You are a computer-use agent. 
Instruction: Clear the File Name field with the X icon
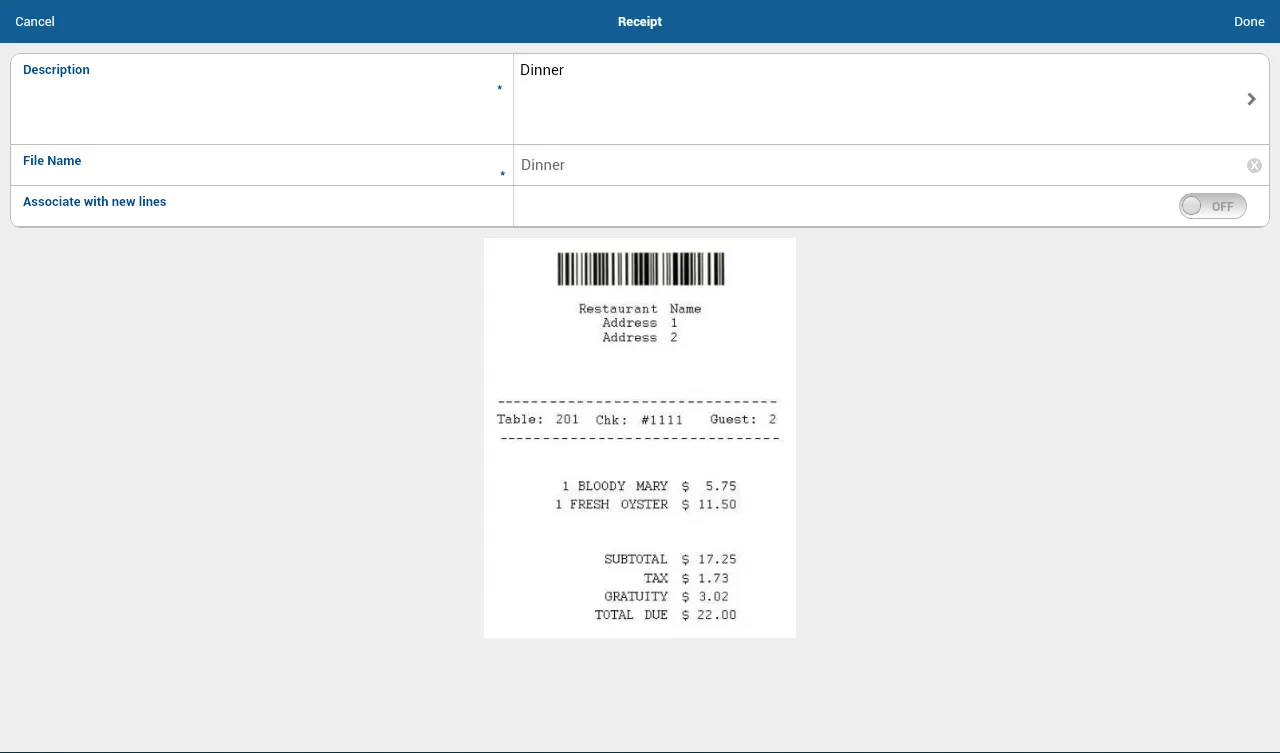pyautogui.click(x=1254, y=166)
